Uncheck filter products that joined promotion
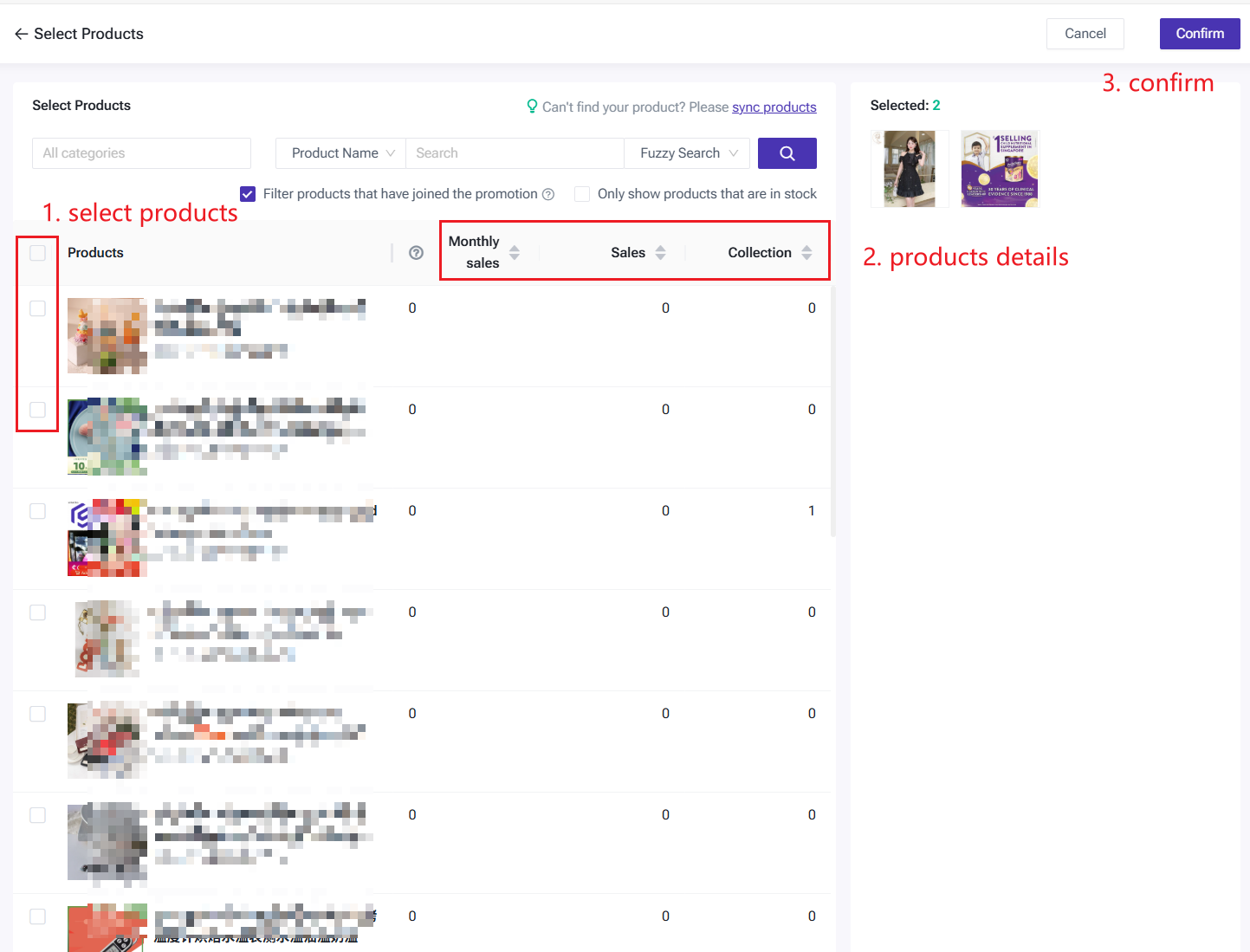 pos(248,194)
